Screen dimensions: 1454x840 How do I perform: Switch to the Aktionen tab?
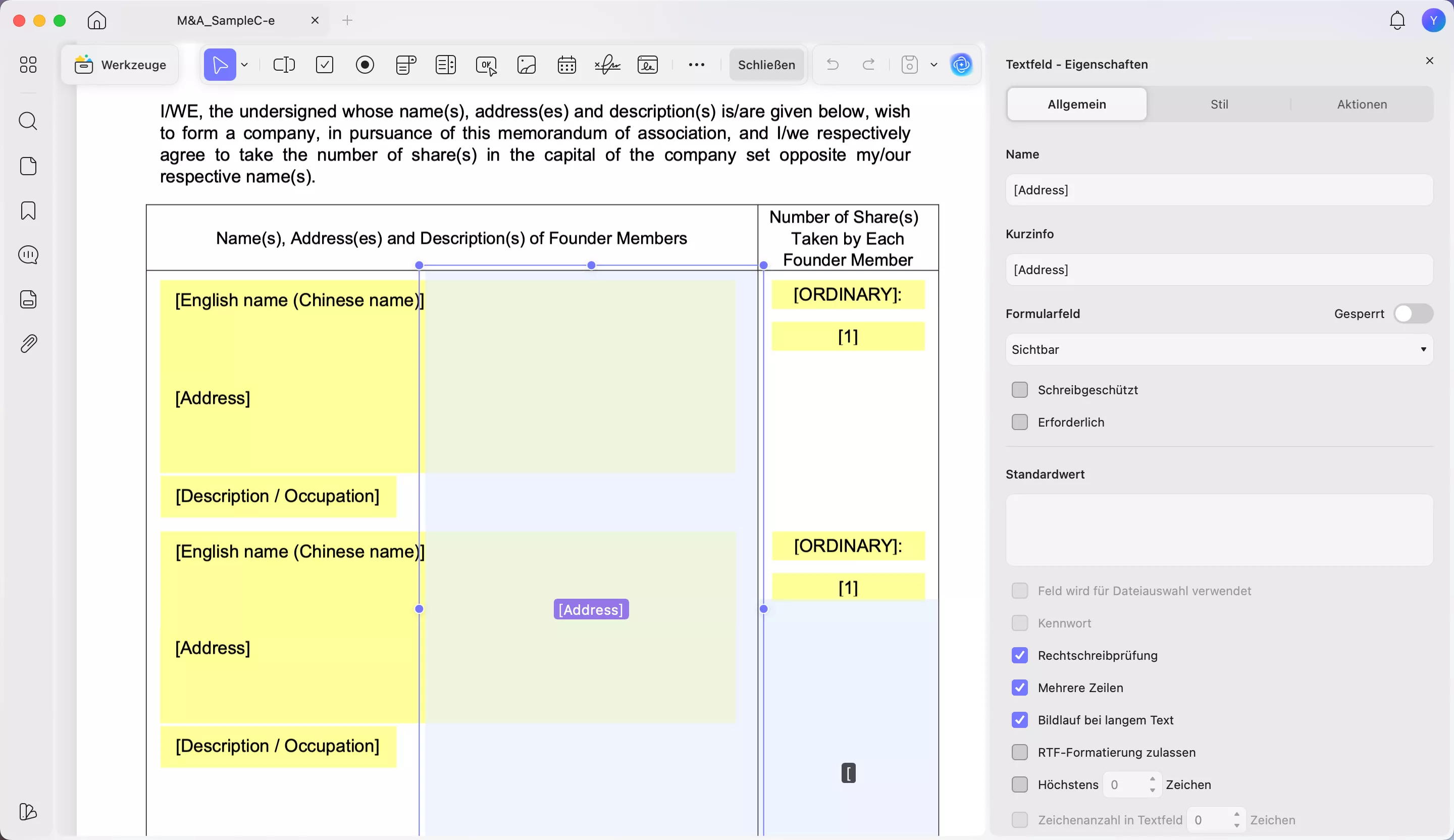(1362, 104)
